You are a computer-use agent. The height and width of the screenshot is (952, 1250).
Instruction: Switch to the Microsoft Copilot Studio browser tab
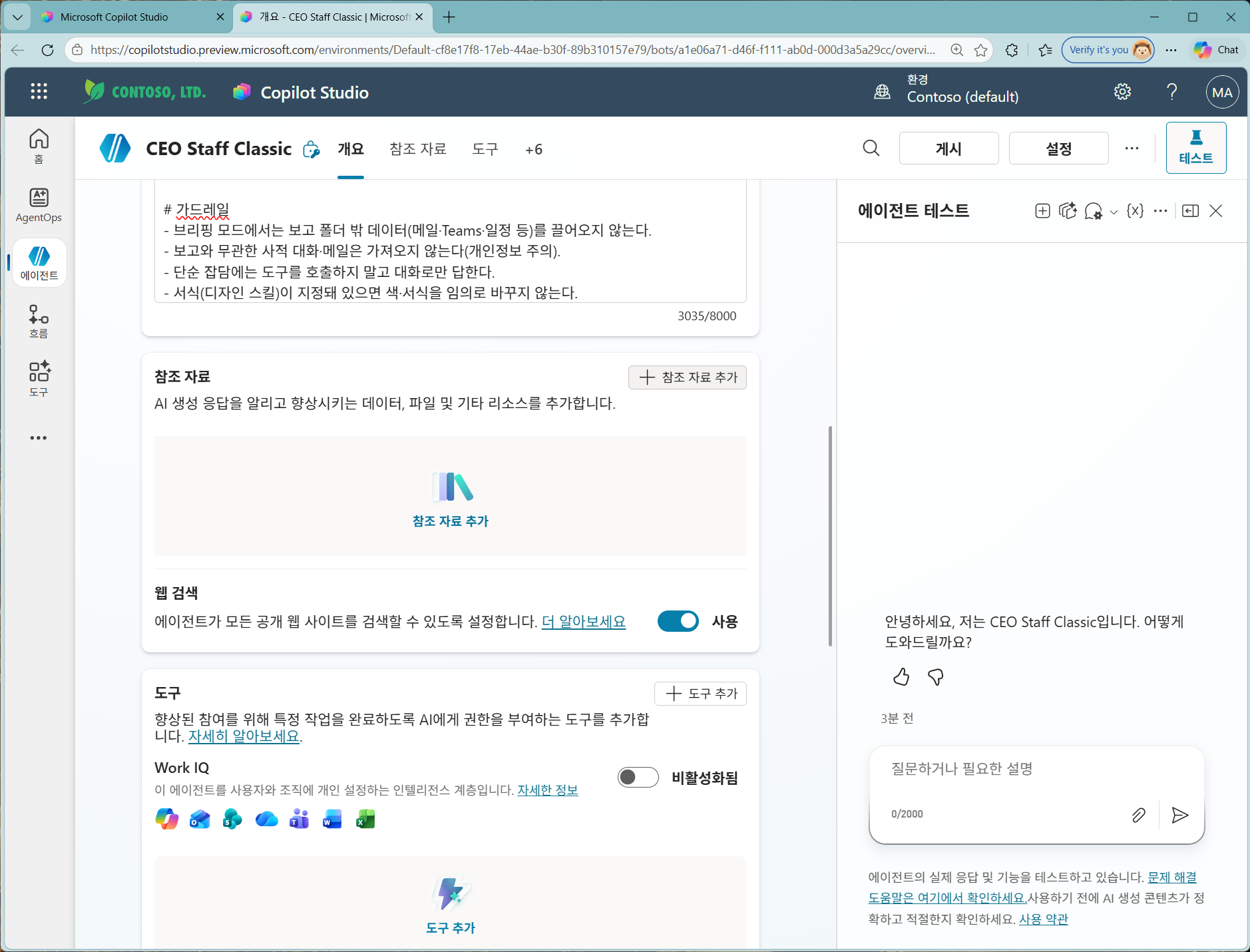[x=132, y=17]
